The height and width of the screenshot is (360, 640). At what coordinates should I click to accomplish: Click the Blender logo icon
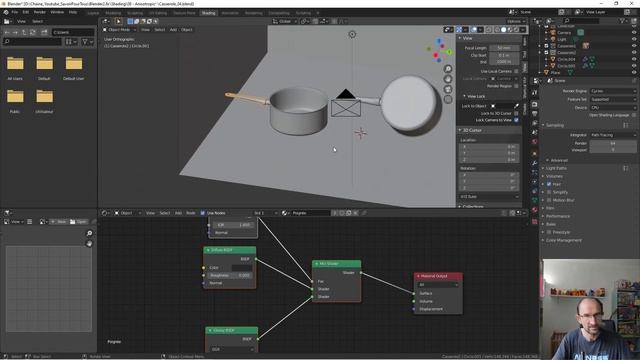(6, 12)
